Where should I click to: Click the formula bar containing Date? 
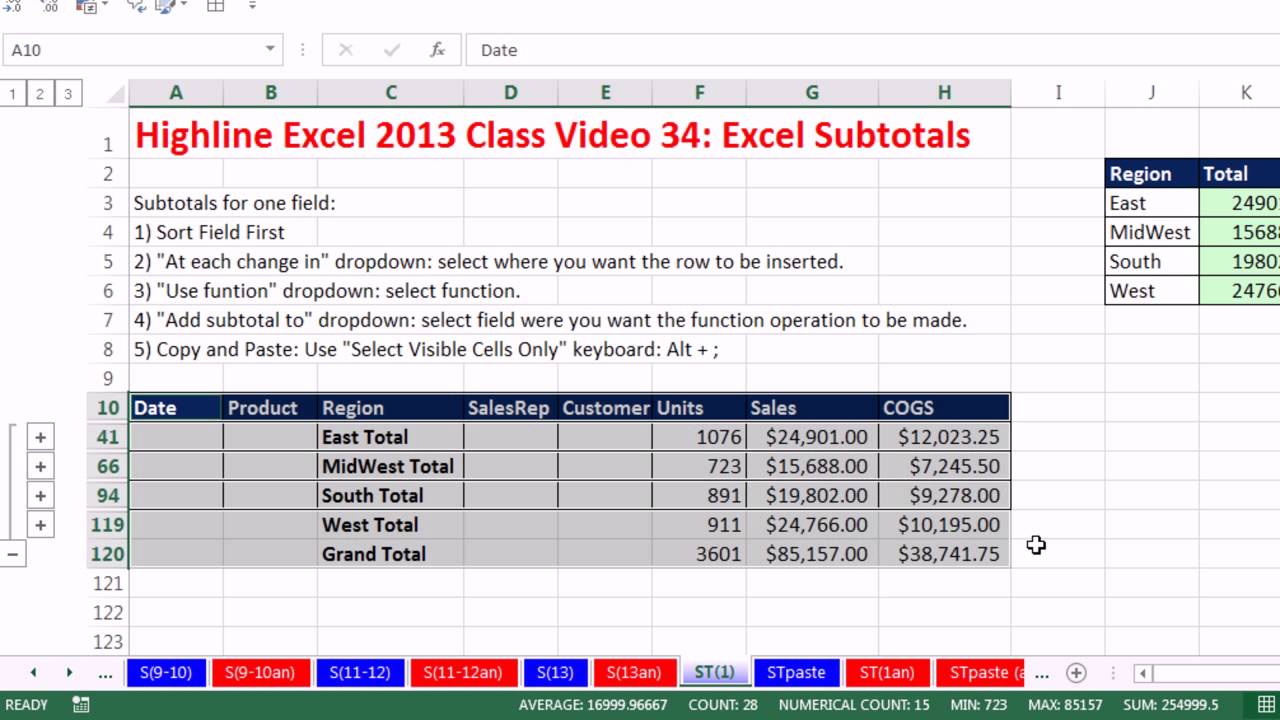[x=875, y=50]
